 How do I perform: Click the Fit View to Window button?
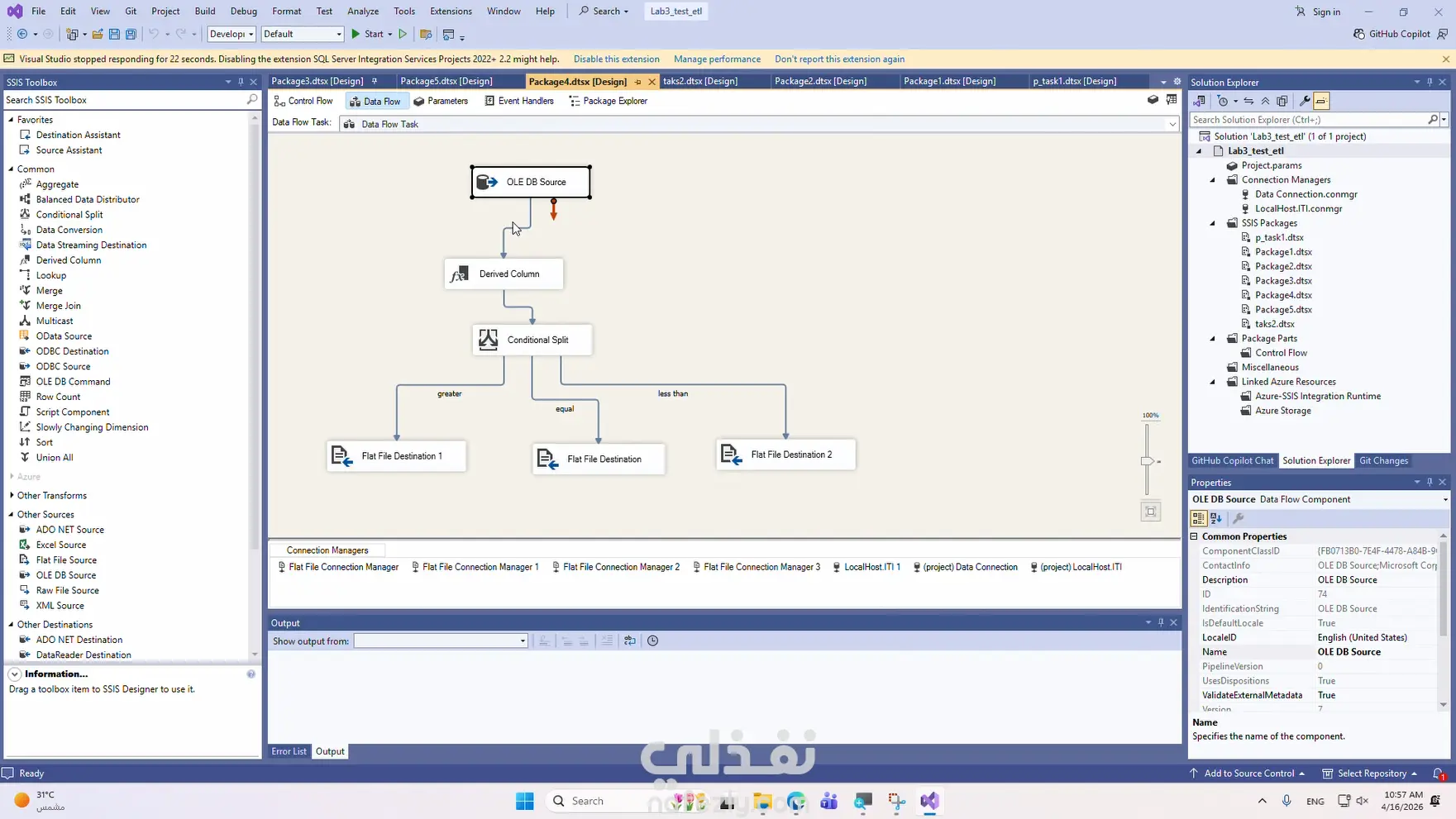click(x=1150, y=512)
